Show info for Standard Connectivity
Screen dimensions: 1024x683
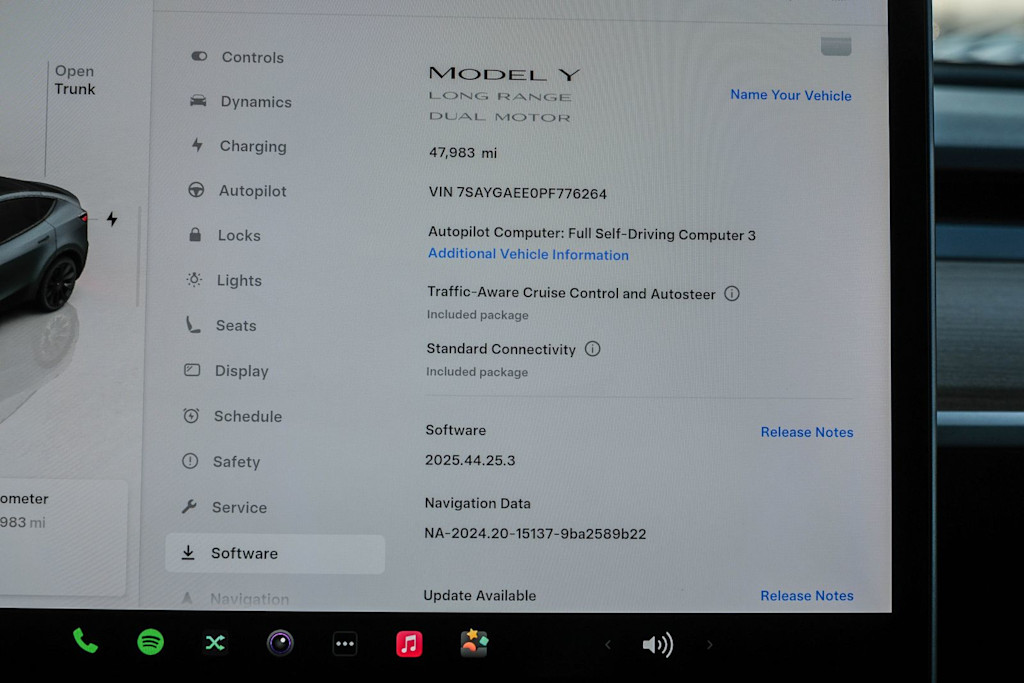(592, 349)
